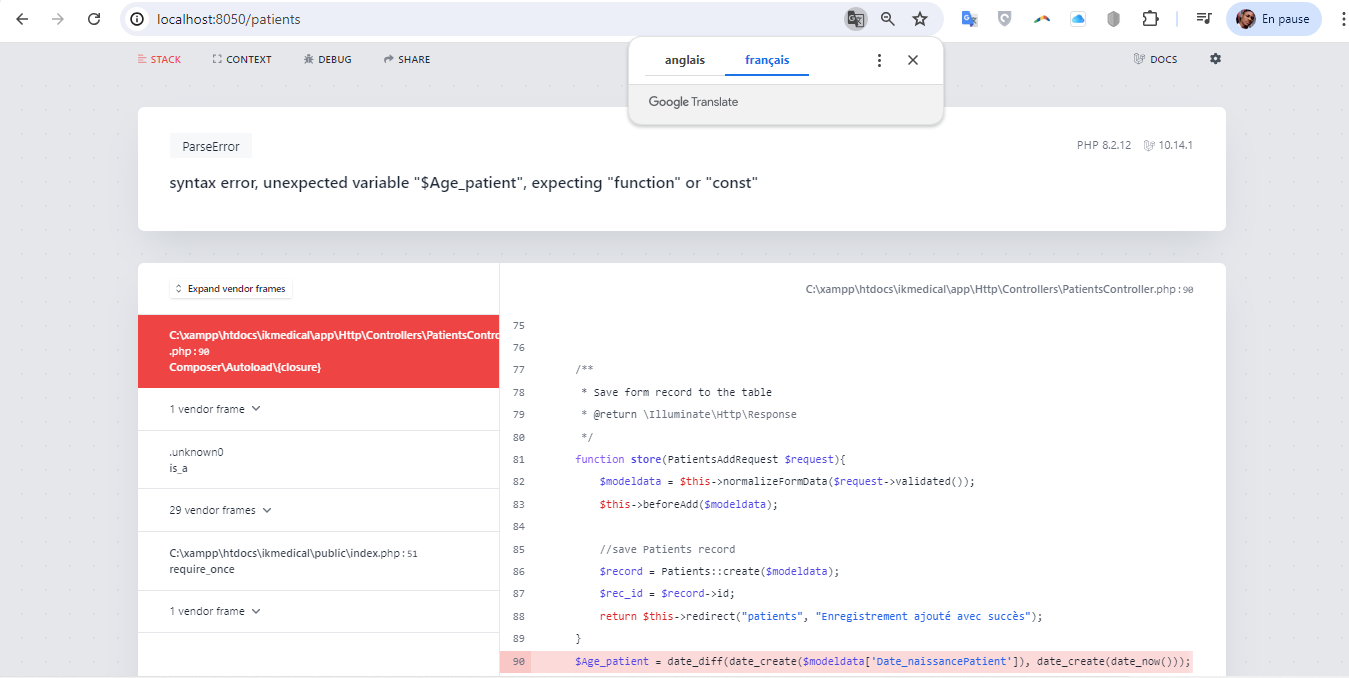The height and width of the screenshot is (678, 1349).
Task: Switch to the STACK tab
Action: click(160, 60)
